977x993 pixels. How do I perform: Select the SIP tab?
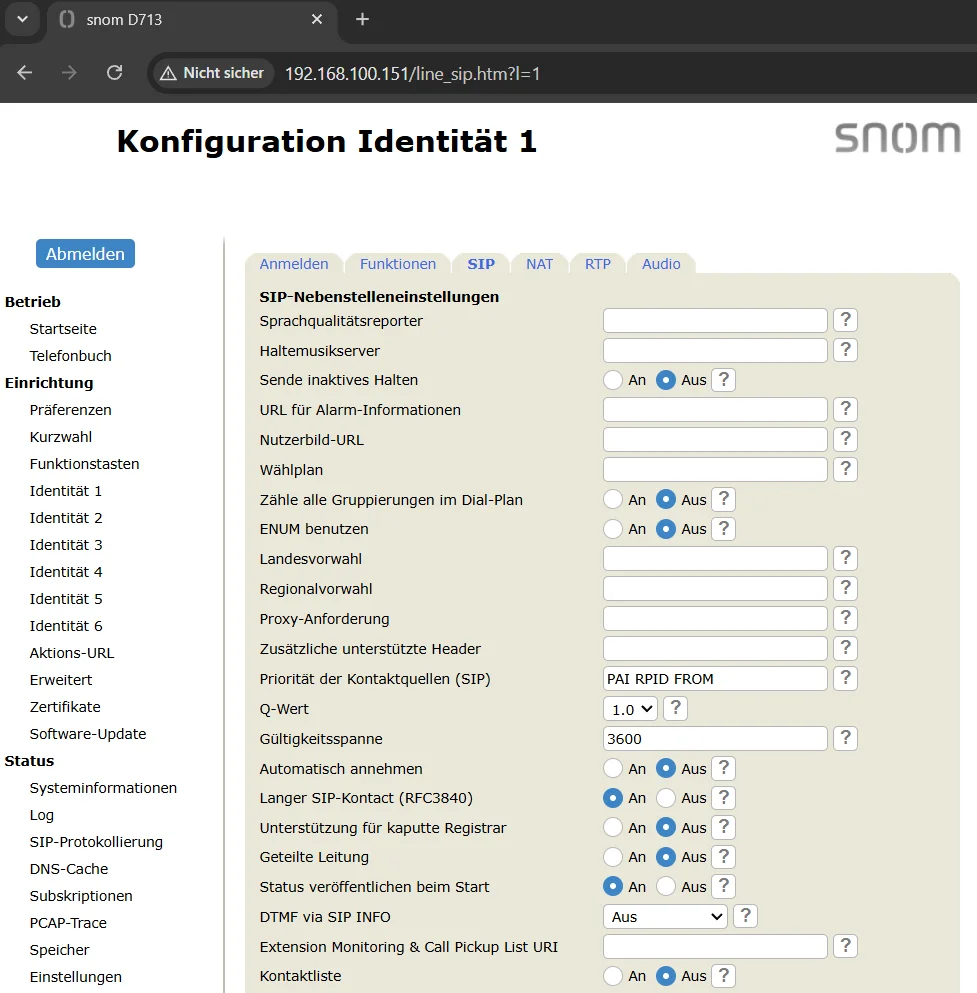click(x=481, y=264)
